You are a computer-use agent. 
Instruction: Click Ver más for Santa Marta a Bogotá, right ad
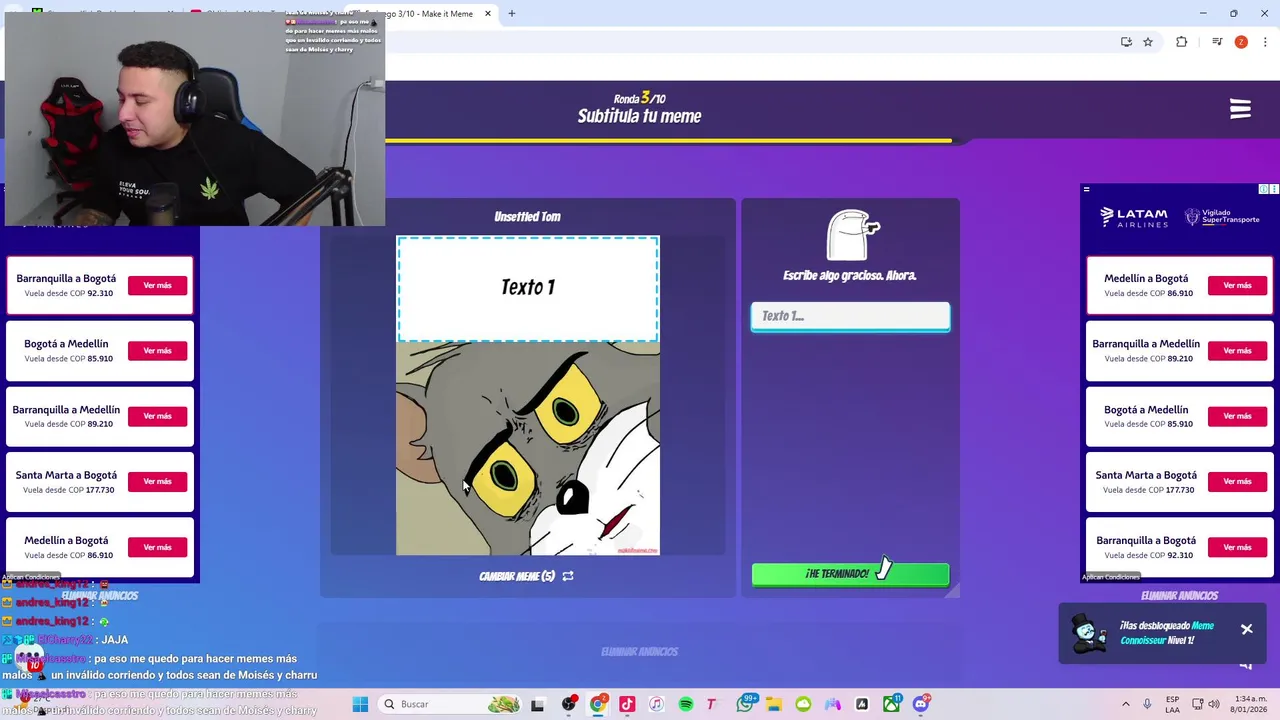[x=1237, y=482]
